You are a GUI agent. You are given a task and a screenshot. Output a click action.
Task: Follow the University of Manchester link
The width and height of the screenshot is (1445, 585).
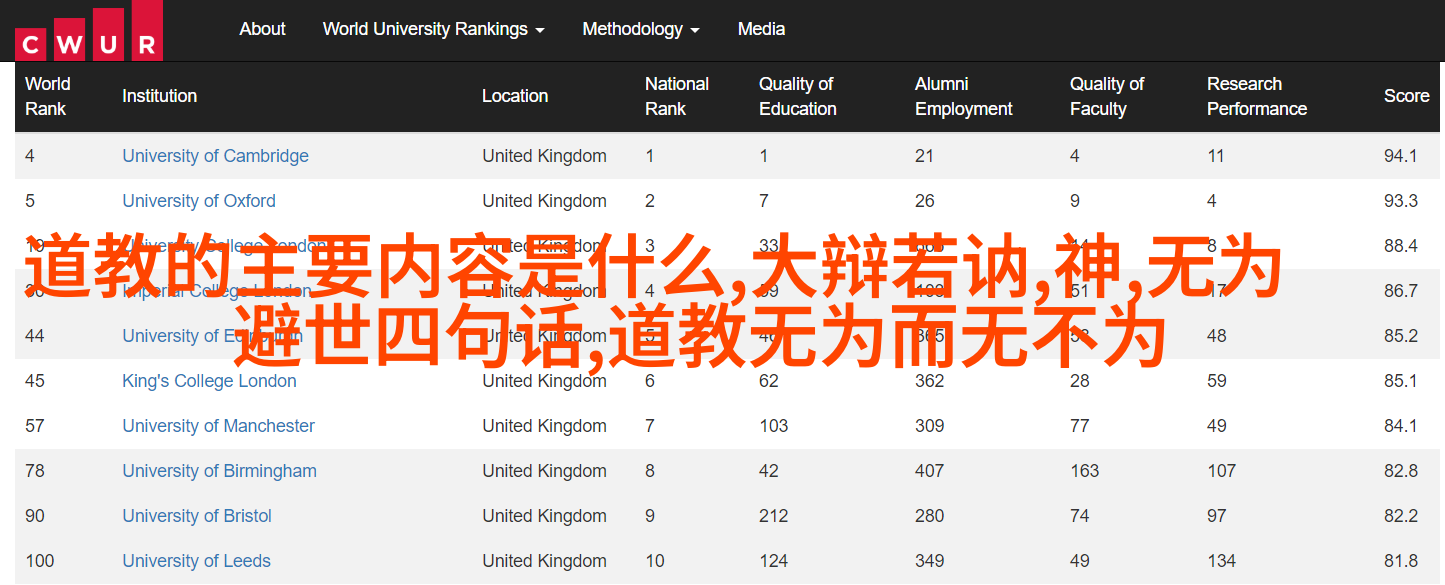pos(218,426)
